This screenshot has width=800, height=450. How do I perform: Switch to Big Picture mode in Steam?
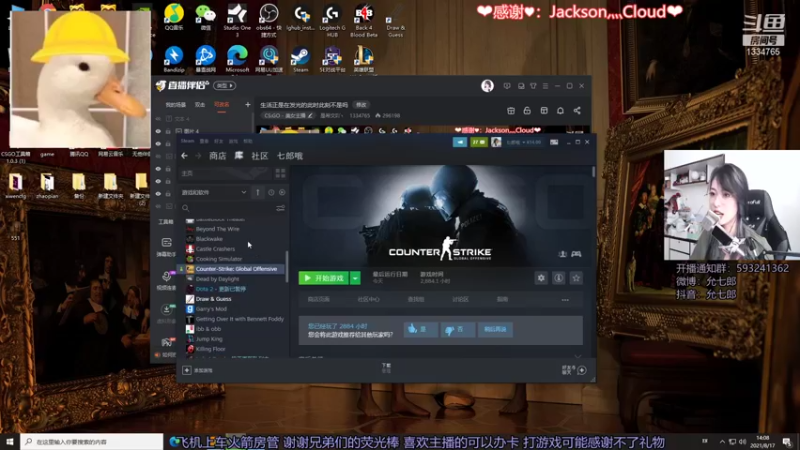coord(554,142)
